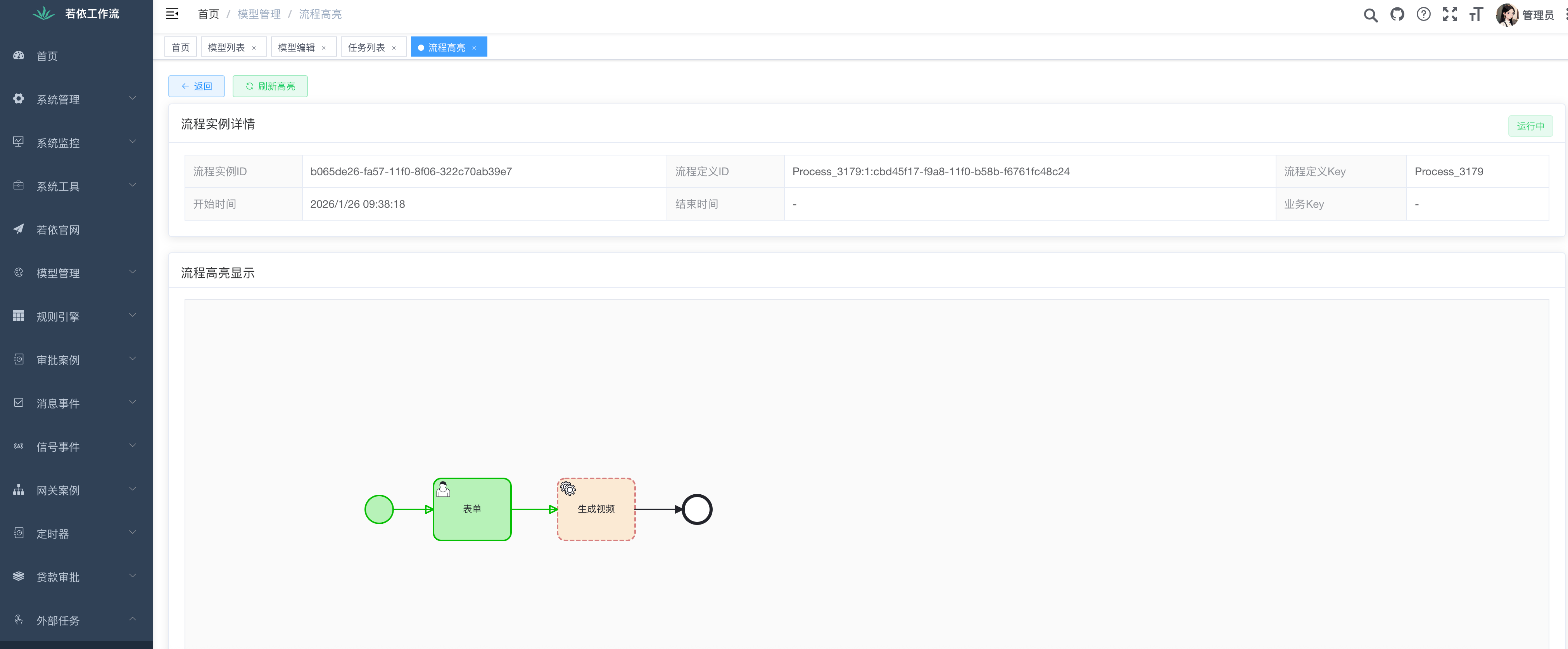Expand the 系统管理 menu chevron

point(133,98)
